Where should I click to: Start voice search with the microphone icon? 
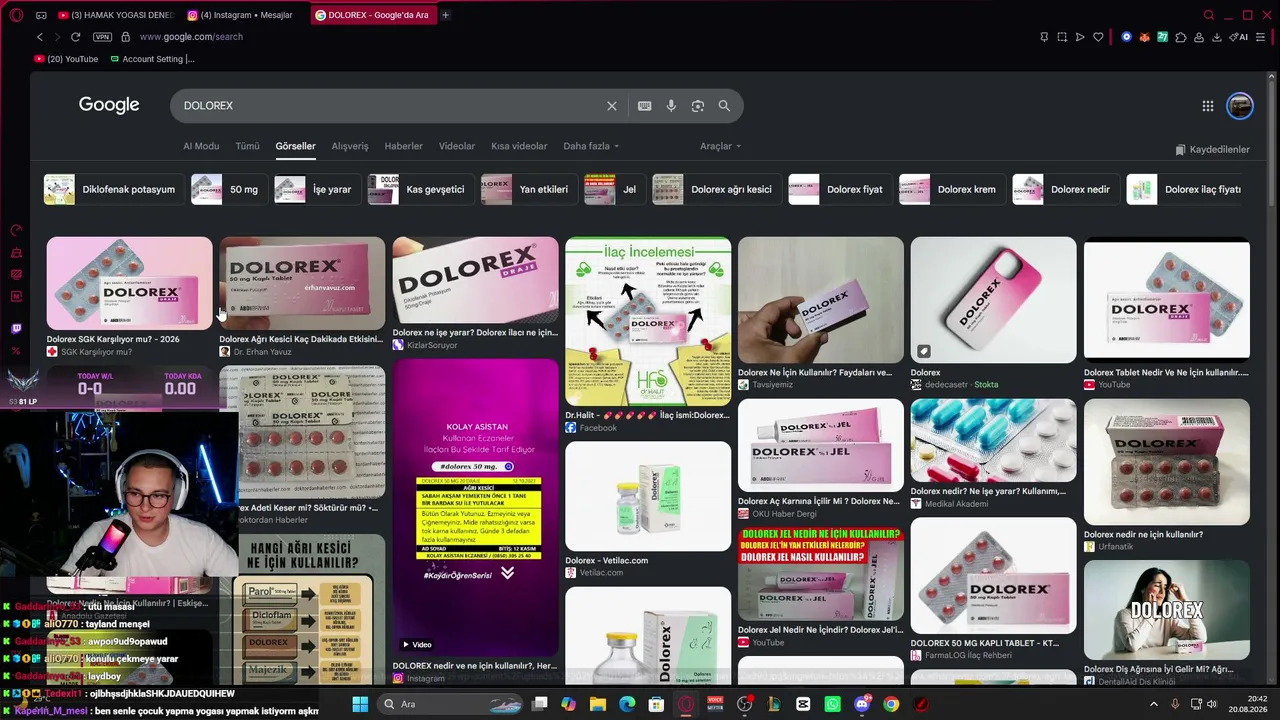[671, 106]
